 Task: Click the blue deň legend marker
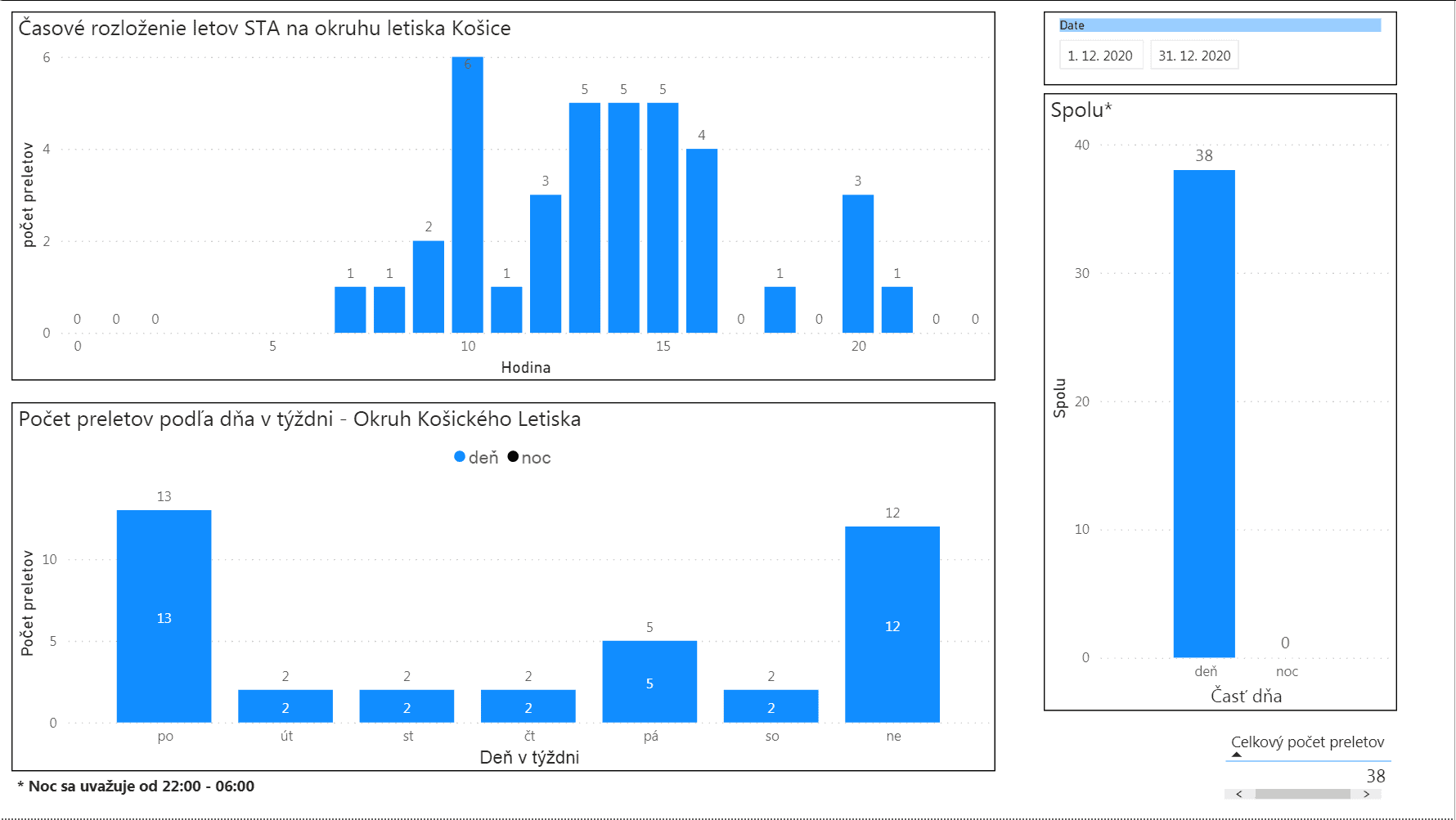(460, 457)
